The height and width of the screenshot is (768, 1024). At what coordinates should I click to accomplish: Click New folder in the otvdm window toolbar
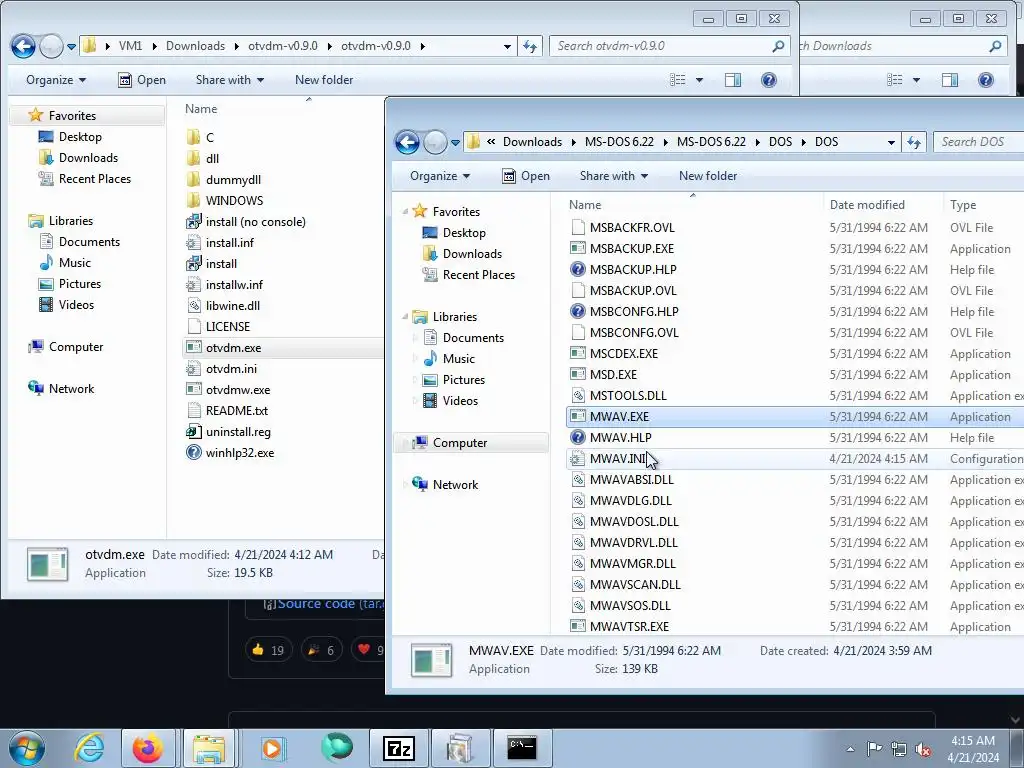(324, 80)
